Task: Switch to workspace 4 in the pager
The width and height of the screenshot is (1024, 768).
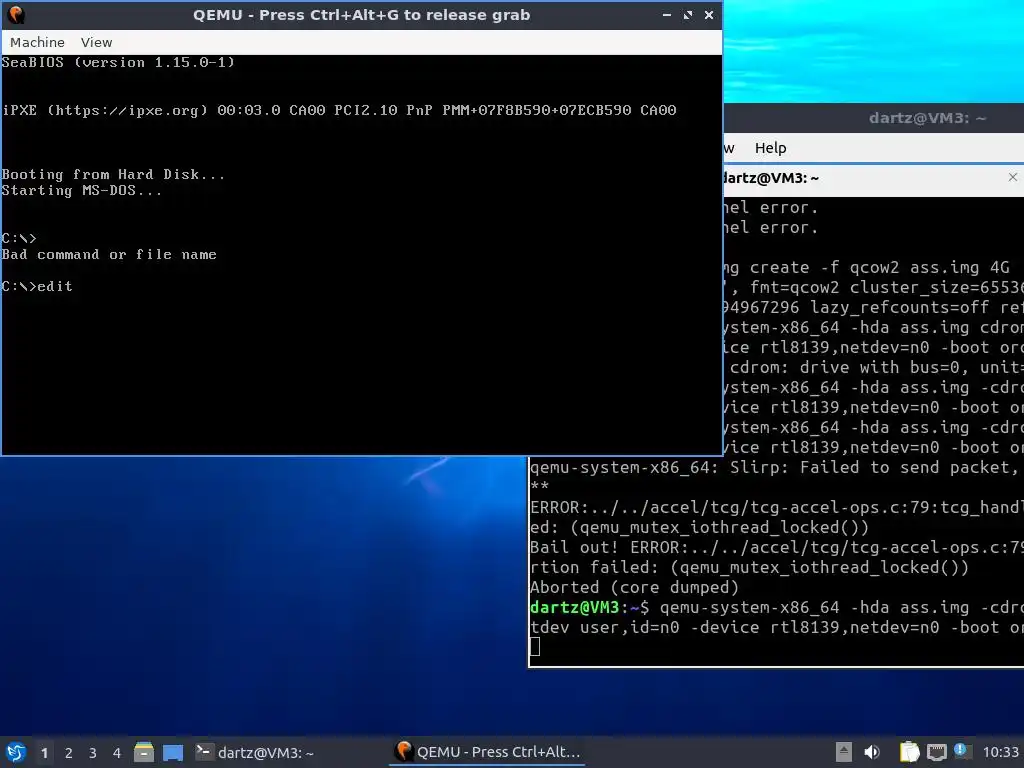Action: (x=117, y=753)
